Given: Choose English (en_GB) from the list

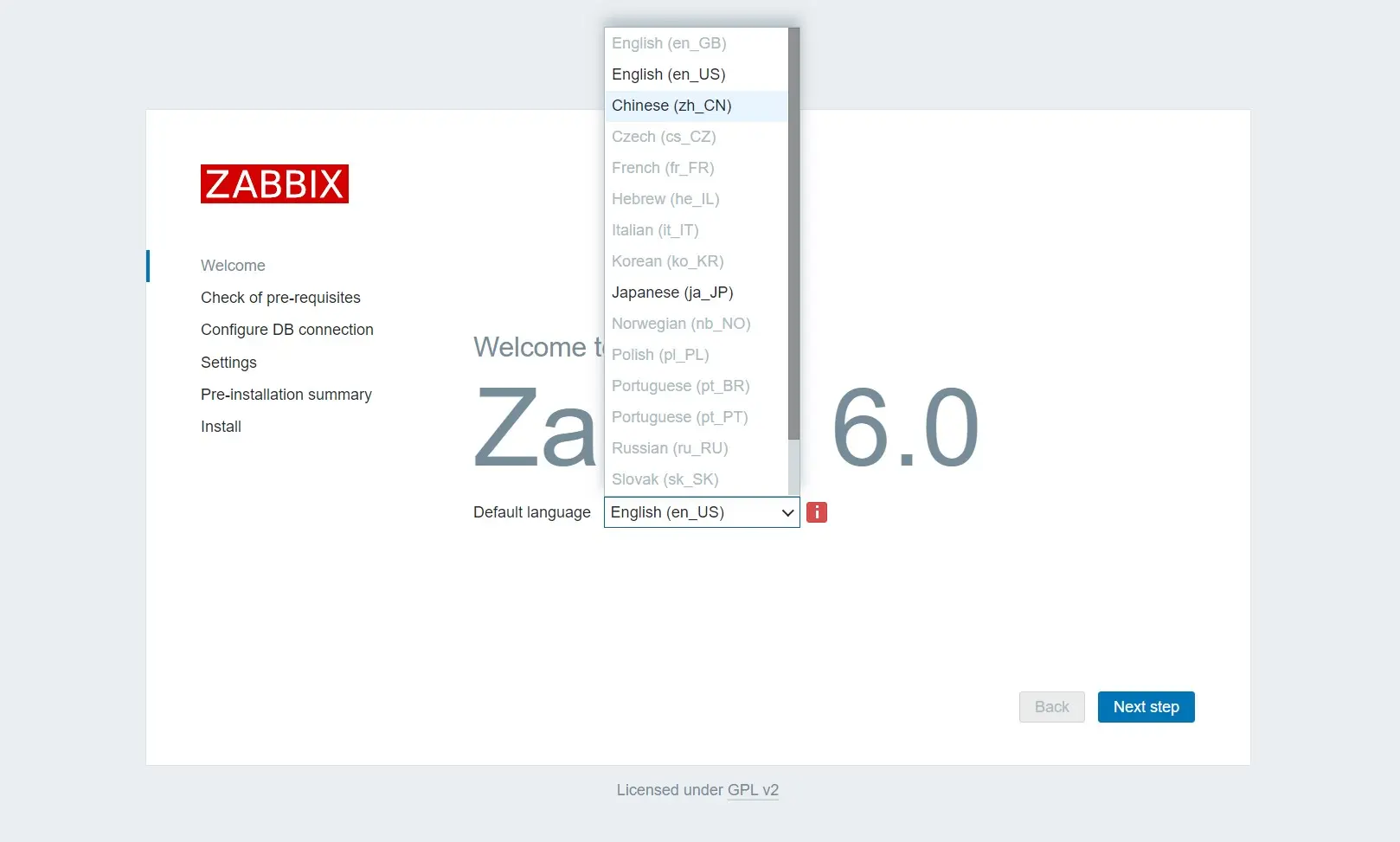Looking at the screenshot, I should [697, 43].
